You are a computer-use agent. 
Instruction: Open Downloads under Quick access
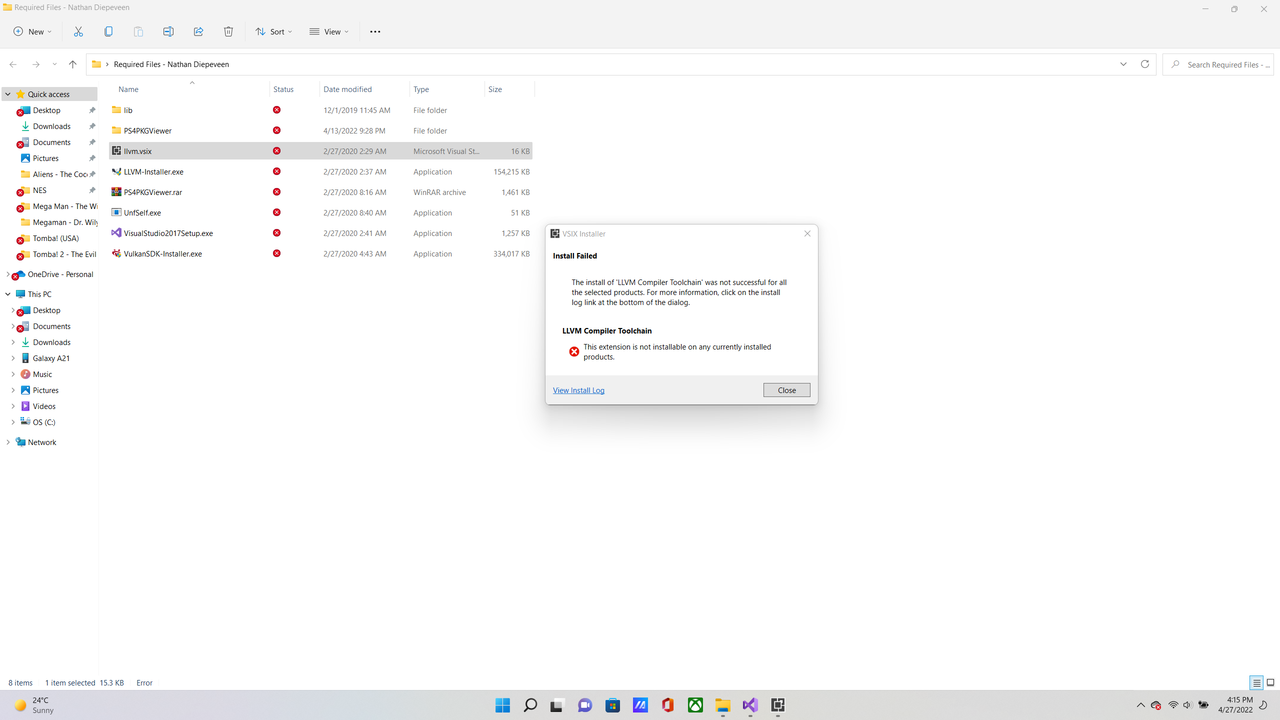pyautogui.click(x=51, y=126)
